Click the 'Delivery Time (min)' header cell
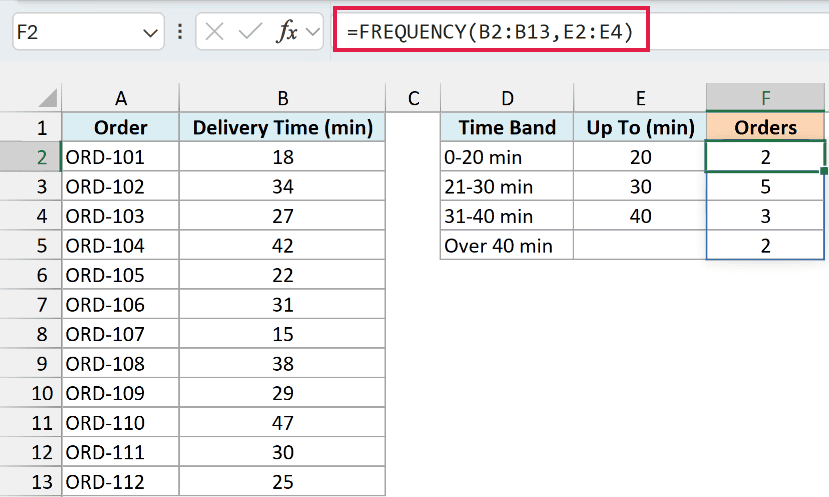Screen dimensions: 829x497 click(282, 127)
